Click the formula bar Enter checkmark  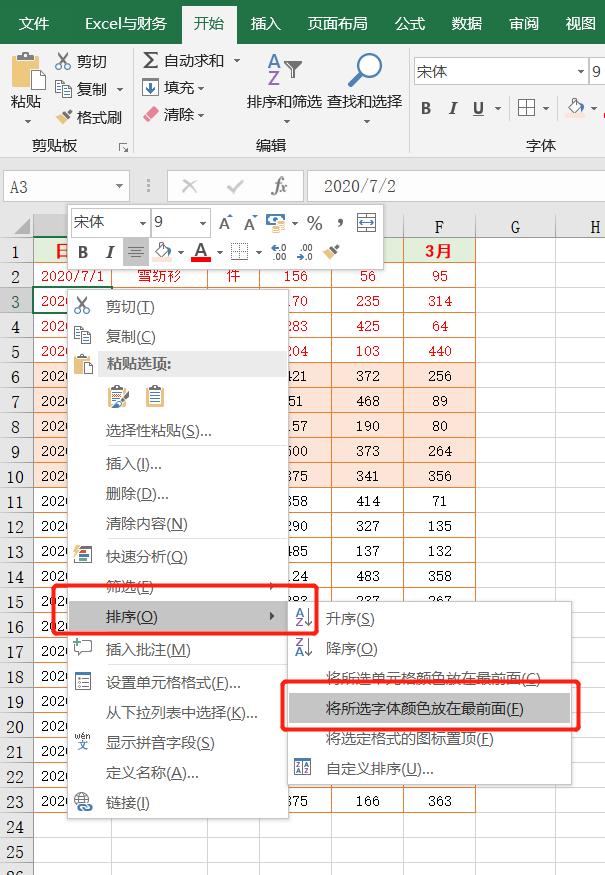[235, 186]
